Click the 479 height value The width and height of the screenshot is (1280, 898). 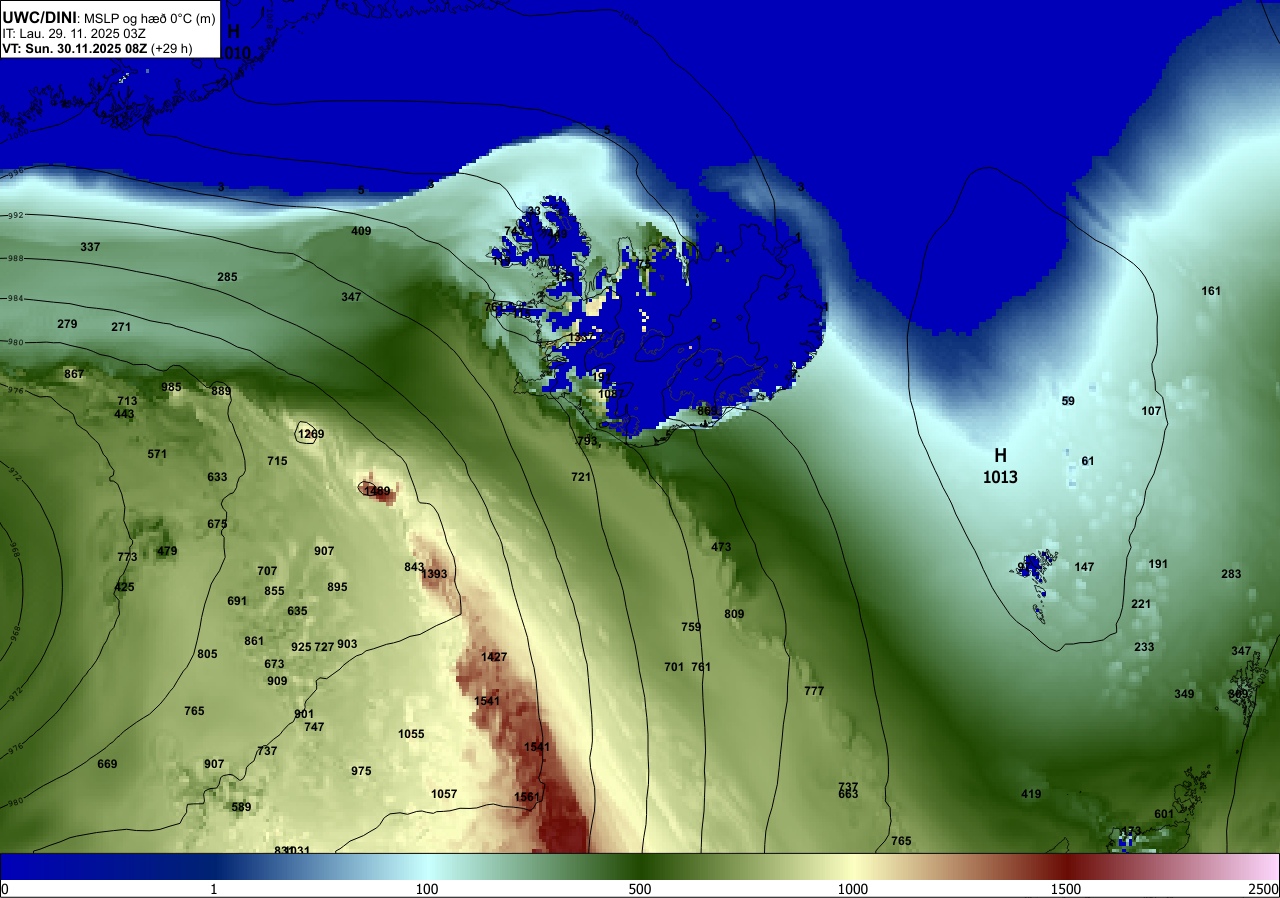(x=167, y=551)
